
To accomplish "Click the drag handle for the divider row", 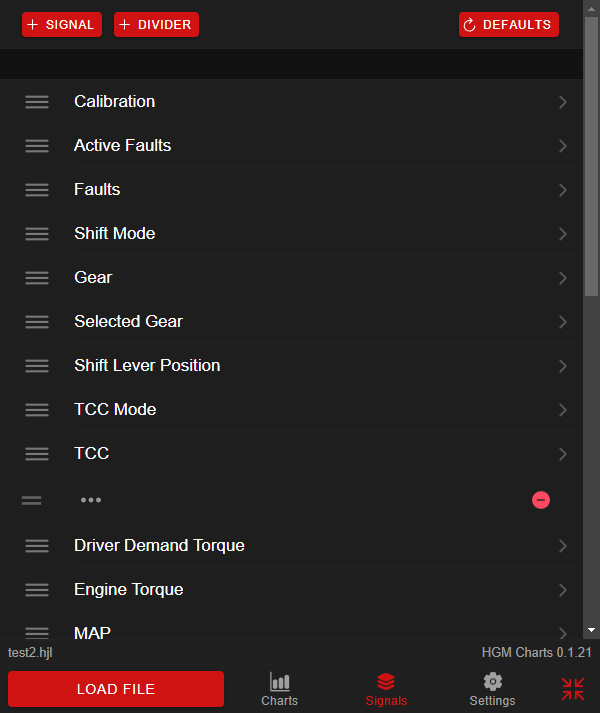I will pos(32,500).
